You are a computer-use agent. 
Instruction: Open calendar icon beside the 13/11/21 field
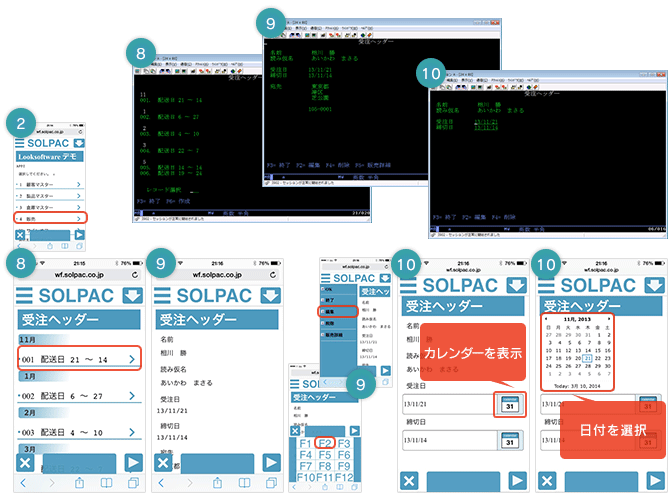[510, 404]
